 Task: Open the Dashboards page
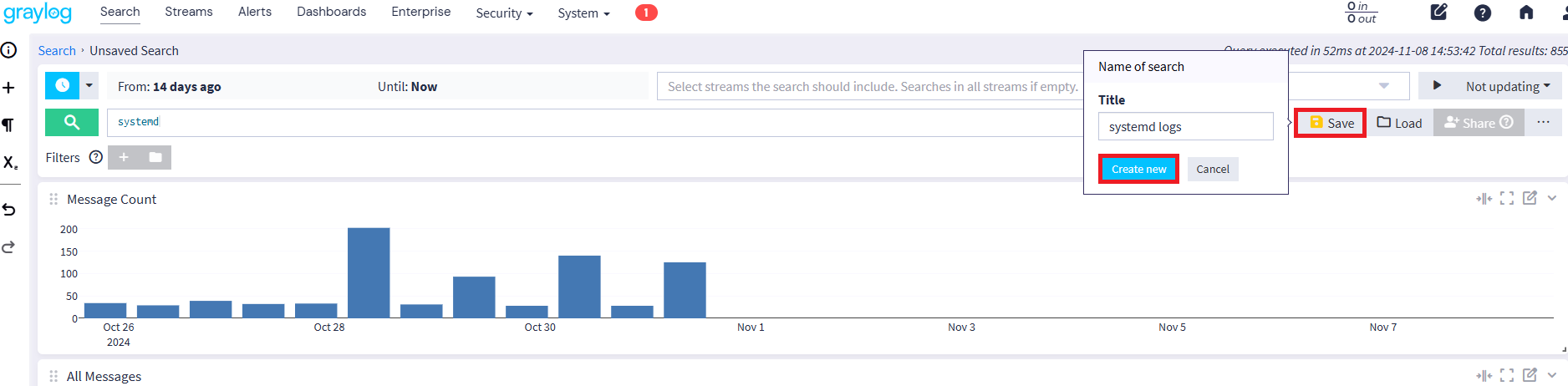(331, 12)
